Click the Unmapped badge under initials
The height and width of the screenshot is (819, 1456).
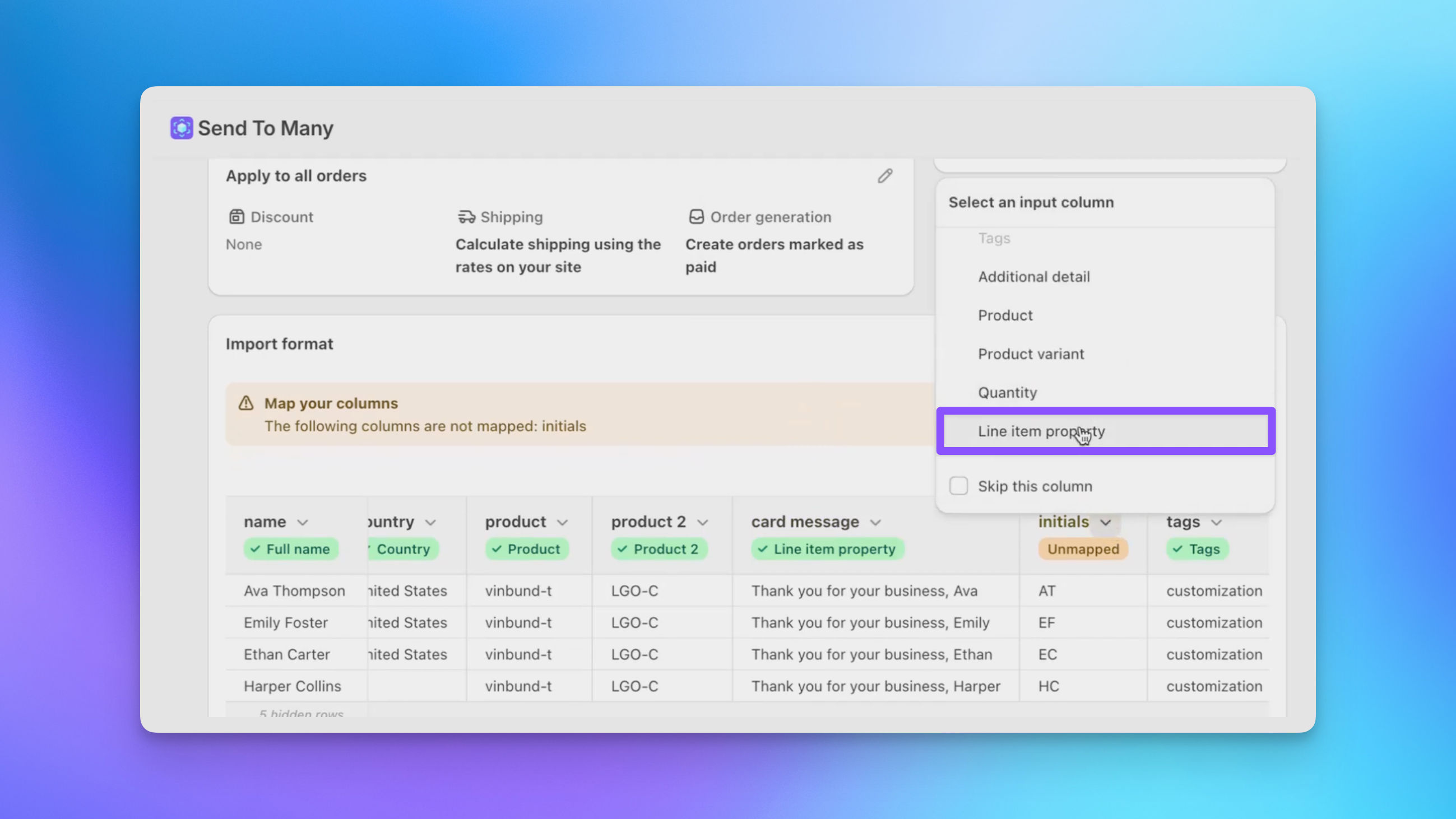tap(1082, 548)
